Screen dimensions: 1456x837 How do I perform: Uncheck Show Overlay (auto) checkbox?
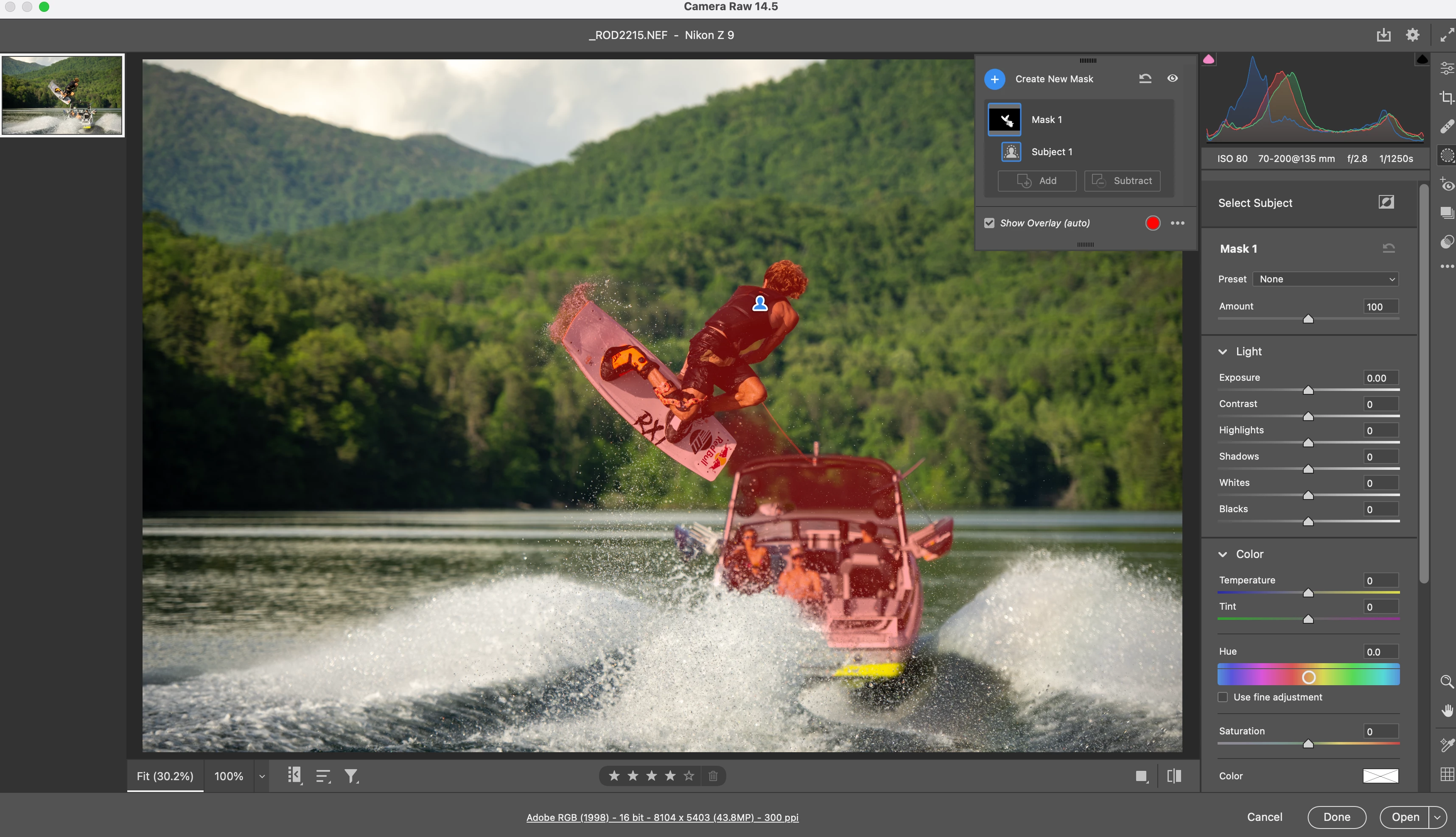pyautogui.click(x=989, y=223)
